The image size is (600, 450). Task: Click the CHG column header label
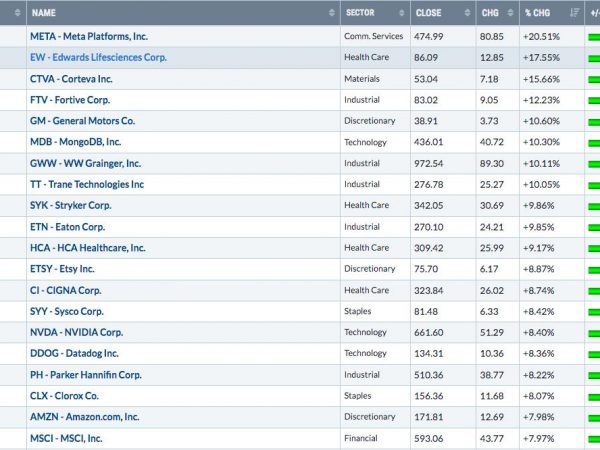coord(490,13)
